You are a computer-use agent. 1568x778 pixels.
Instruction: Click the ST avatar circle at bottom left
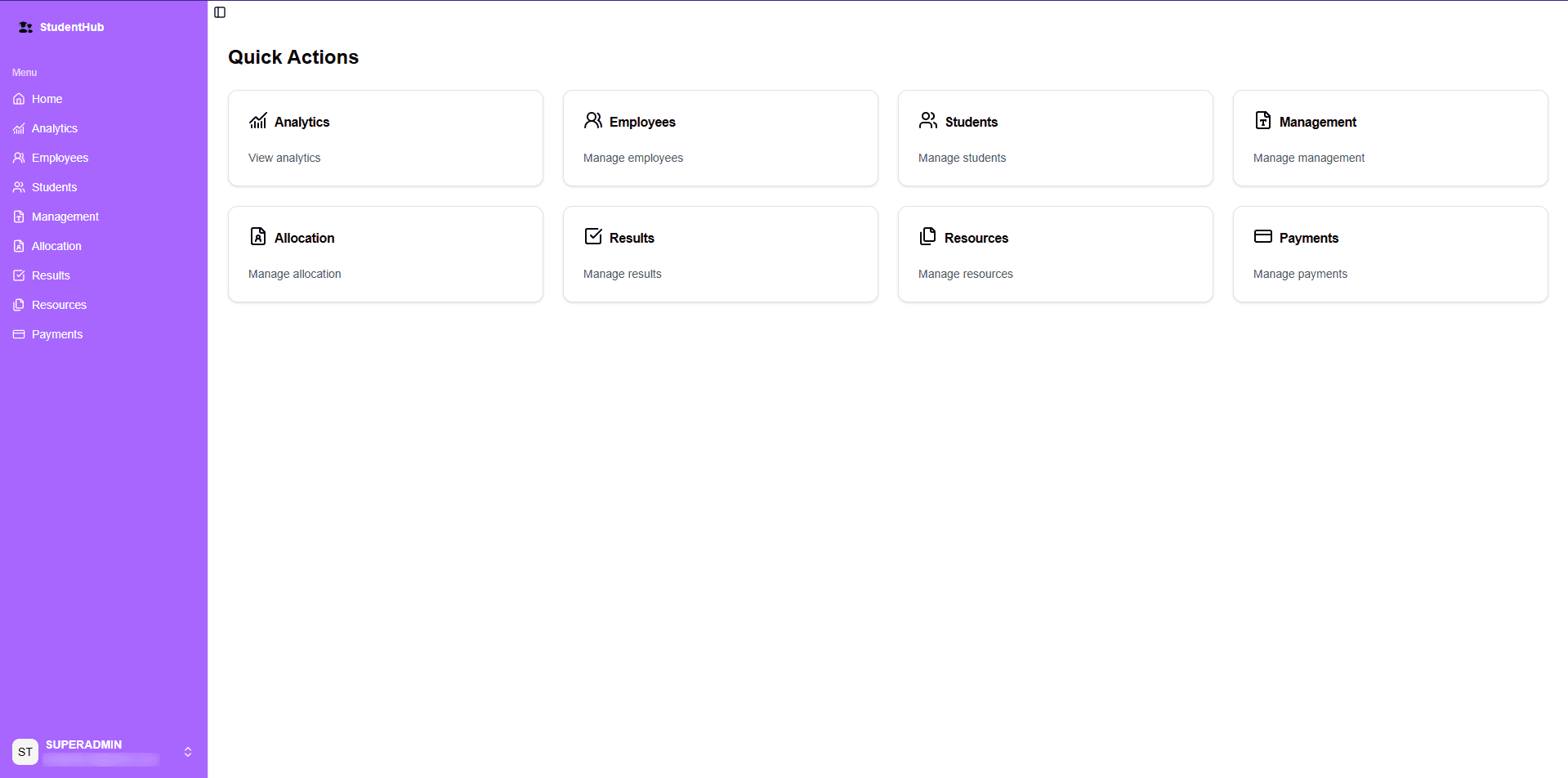(25, 751)
